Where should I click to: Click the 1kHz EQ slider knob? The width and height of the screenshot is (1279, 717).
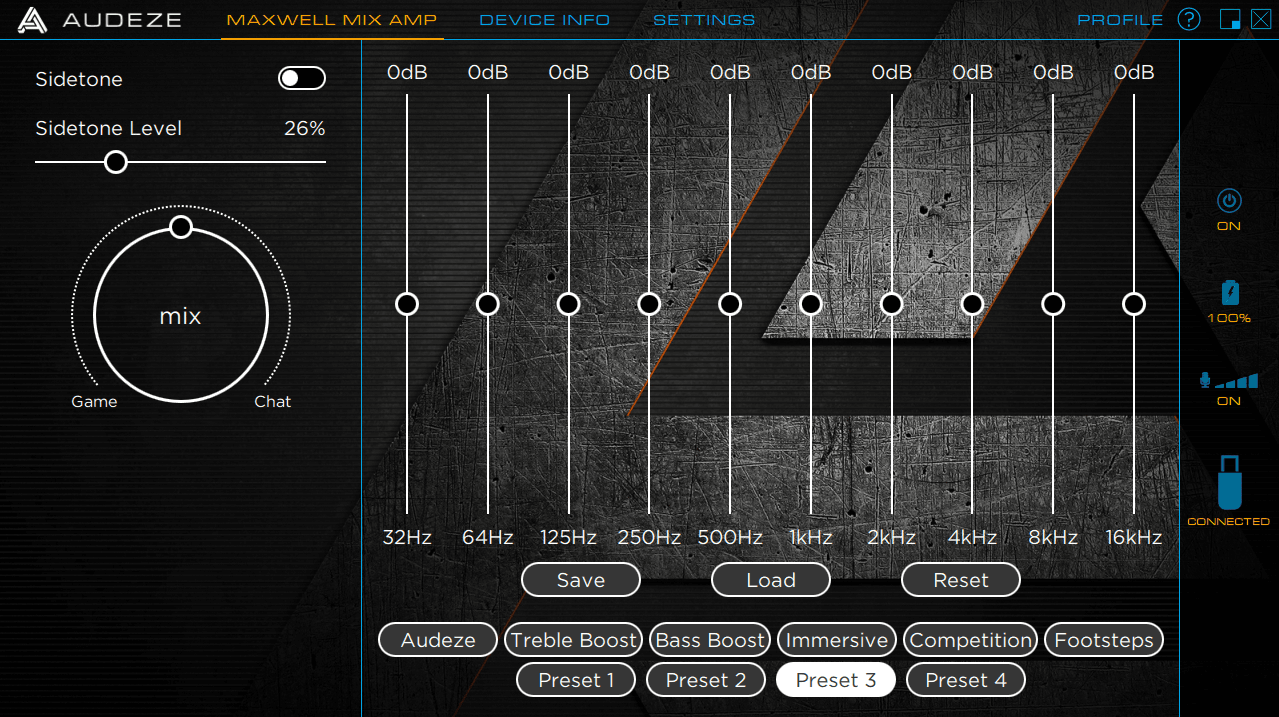(x=811, y=304)
